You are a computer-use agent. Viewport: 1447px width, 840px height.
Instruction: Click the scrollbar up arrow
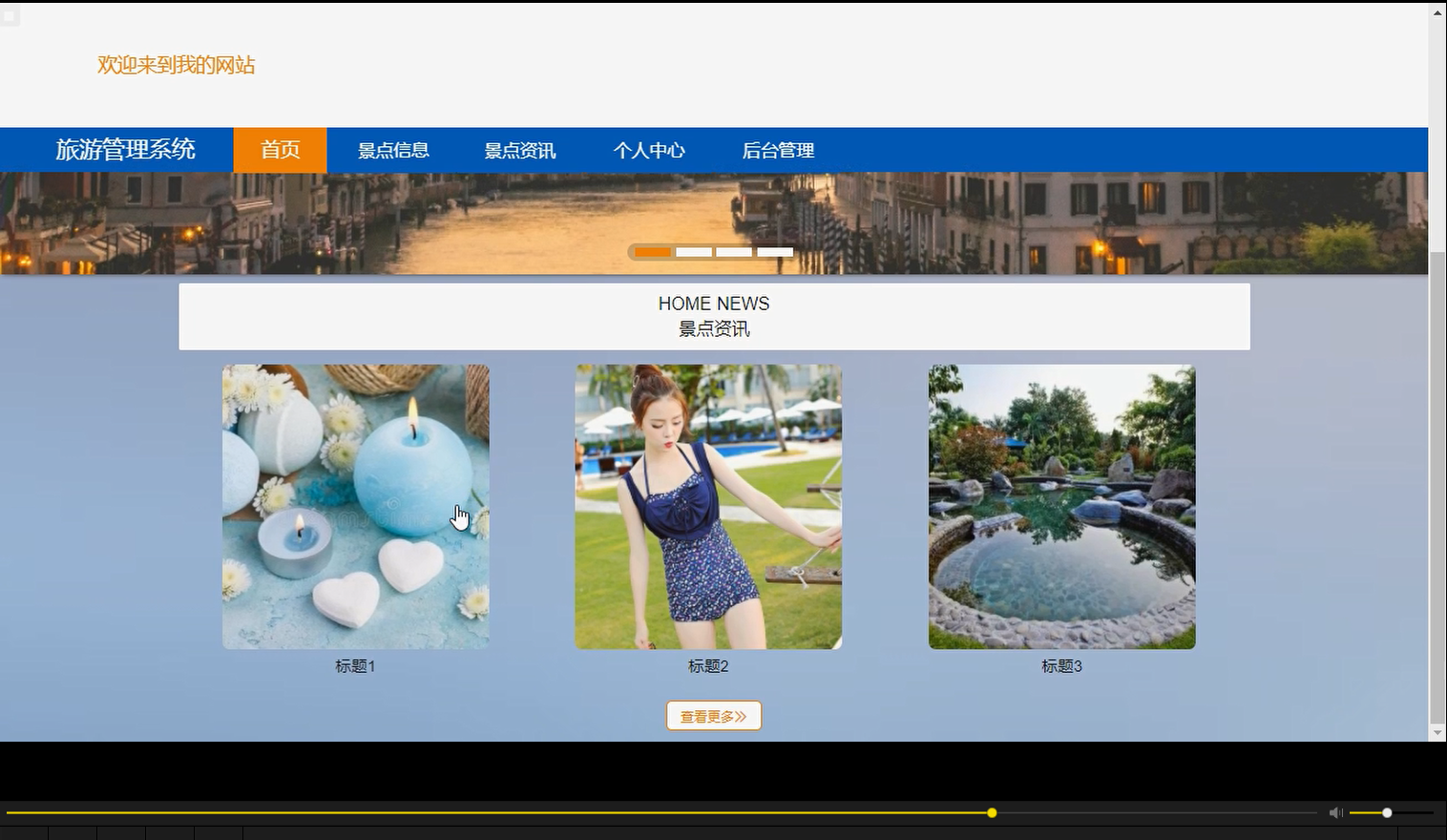pos(1437,12)
